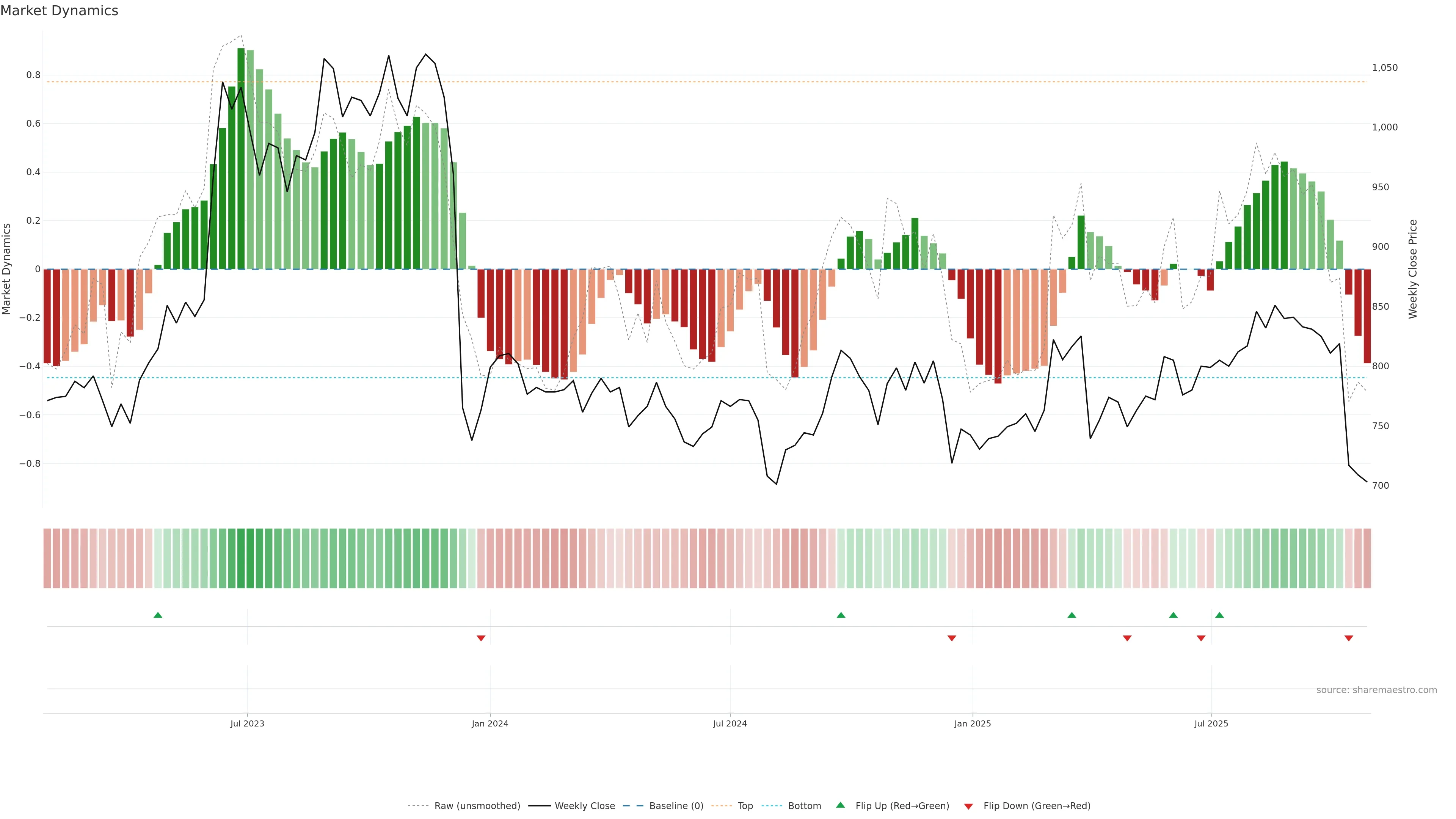This screenshot has height=819, width=1456.
Task: Click the red flip-down marker before Jan 2025
Action: tap(952, 638)
